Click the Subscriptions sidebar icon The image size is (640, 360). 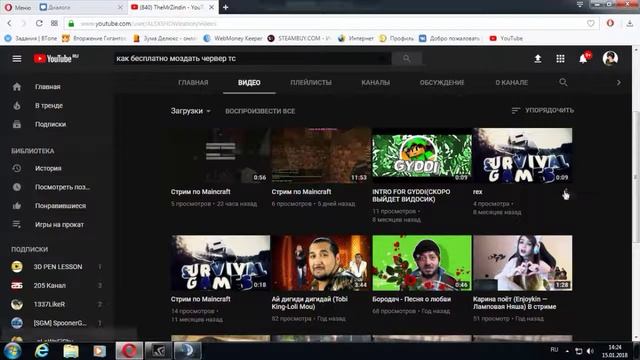coord(17,124)
